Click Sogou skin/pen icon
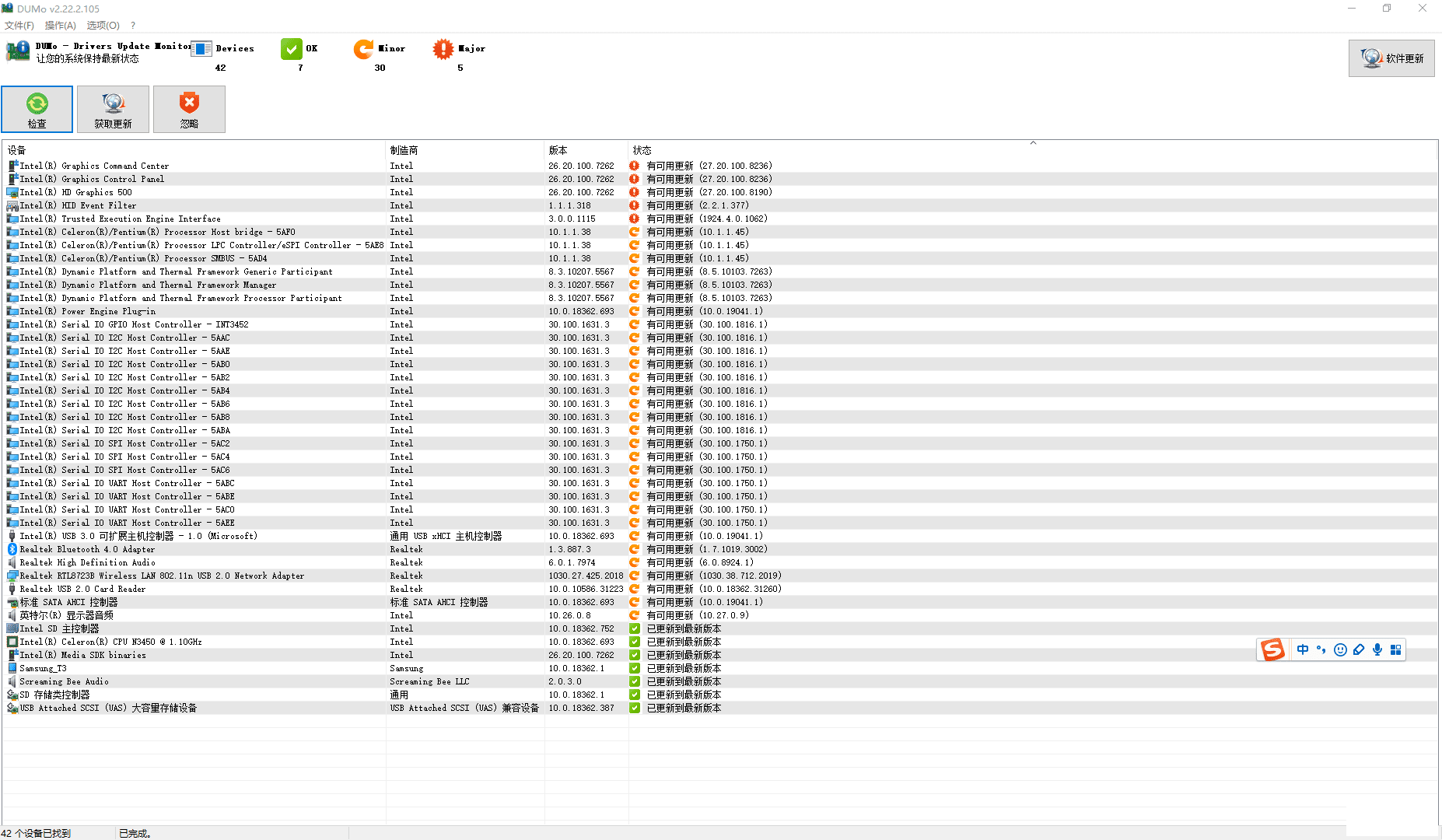The image size is (1442, 840). pyautogui.click(x=1359, y=649)
